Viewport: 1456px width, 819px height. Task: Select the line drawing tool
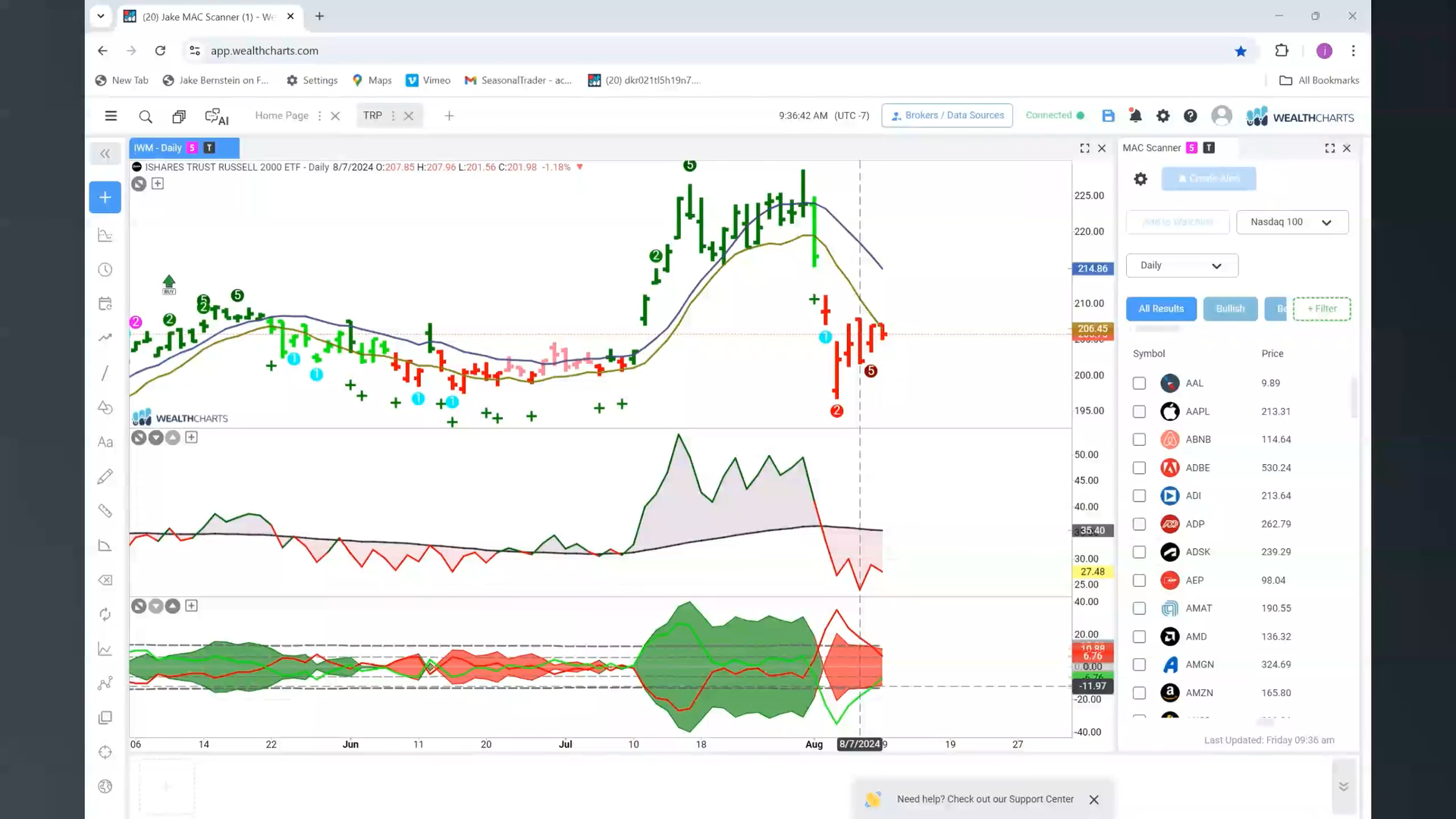105,373
